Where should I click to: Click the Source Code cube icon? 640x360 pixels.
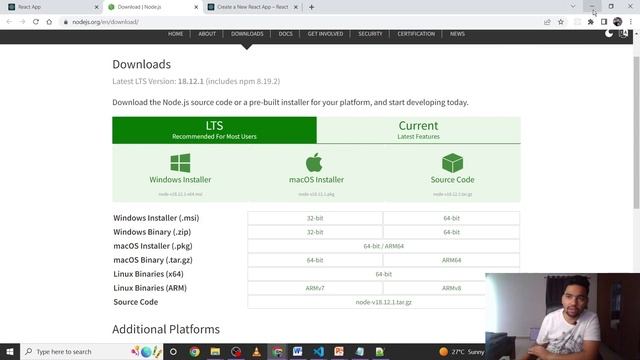point(452,162)
